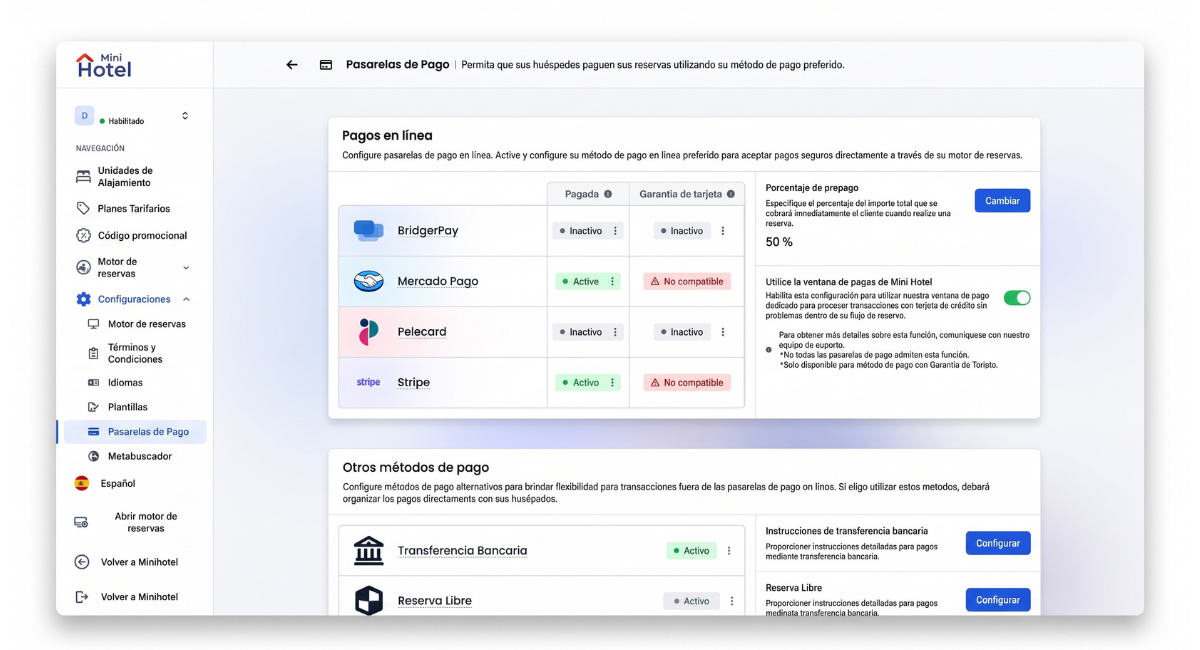The image size is (1200, 650).
Task: Open BridgerPay Pagada options menu
Action: [615, 231]
